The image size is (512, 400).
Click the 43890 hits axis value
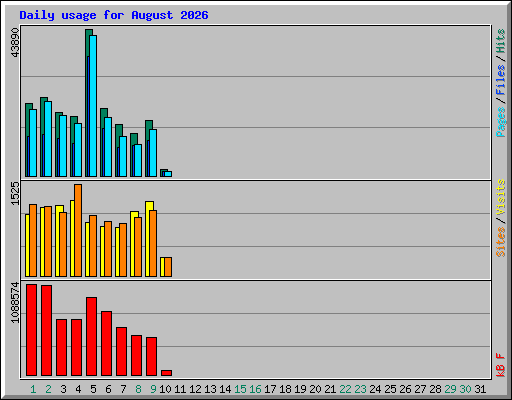15,43
